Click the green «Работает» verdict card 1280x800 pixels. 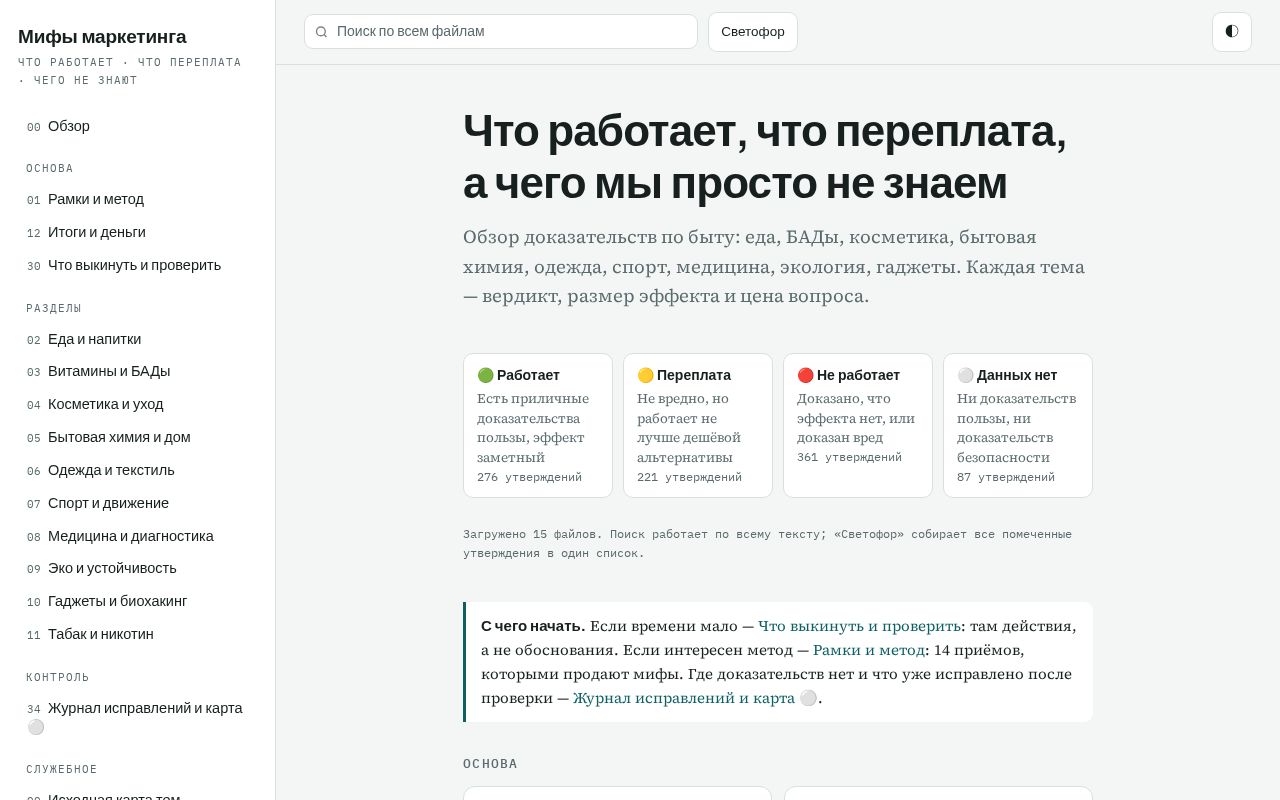538,425
